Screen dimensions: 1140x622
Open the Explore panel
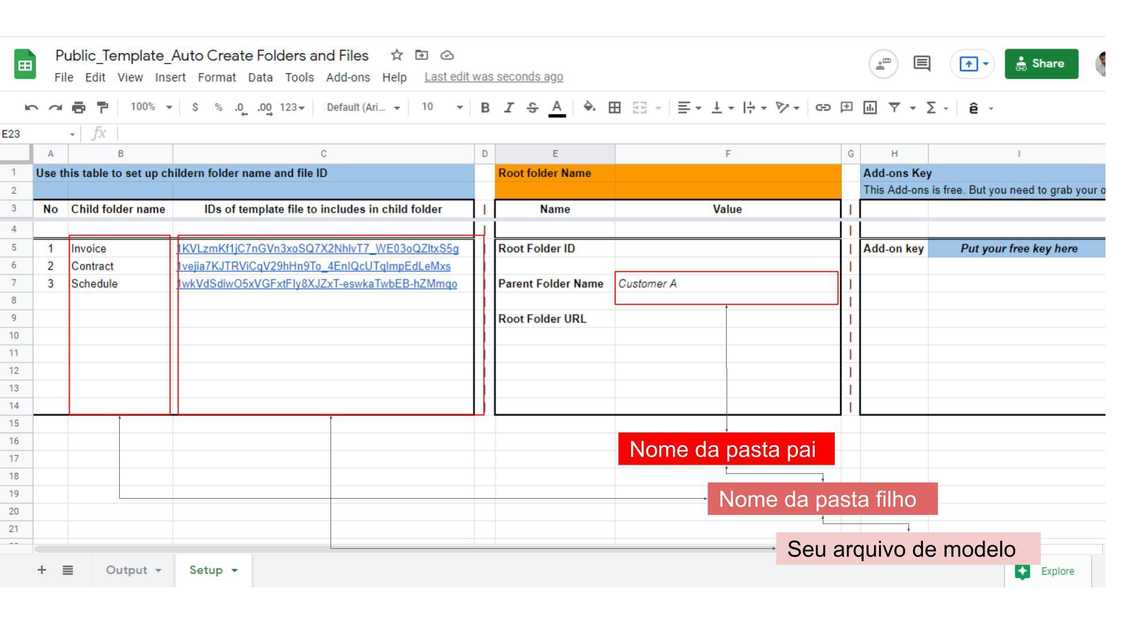[x=1047, y=571]
